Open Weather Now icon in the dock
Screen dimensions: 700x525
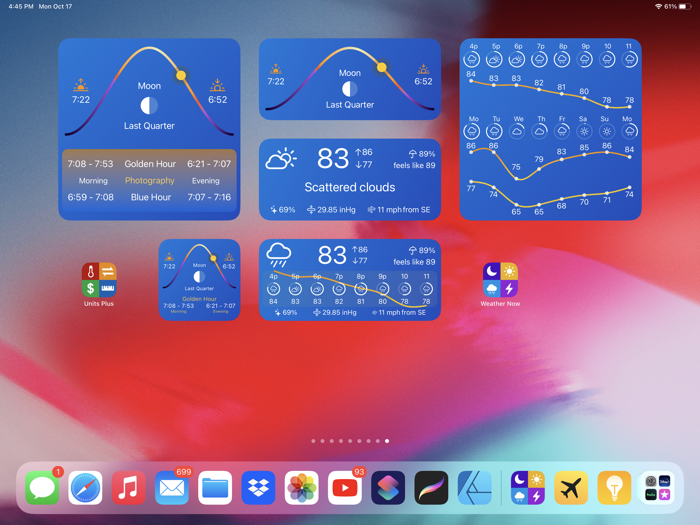click(x=528, y=488)
